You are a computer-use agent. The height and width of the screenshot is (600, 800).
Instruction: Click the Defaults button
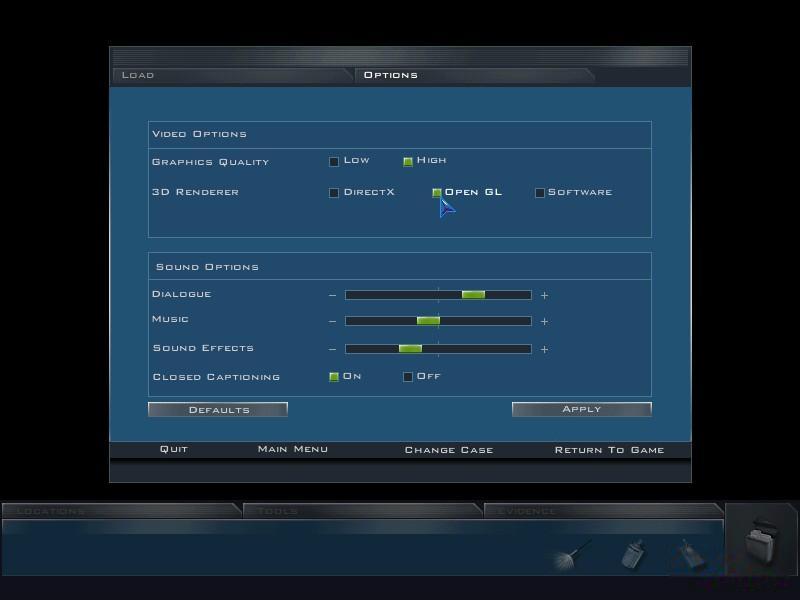(x=218, y=410)
